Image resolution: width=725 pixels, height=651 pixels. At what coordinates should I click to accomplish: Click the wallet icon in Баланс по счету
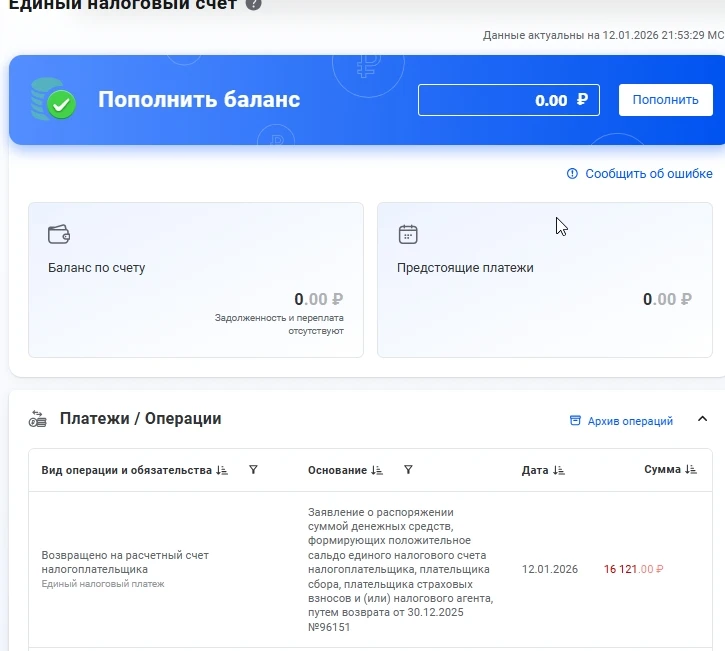[x=59, y=234]
